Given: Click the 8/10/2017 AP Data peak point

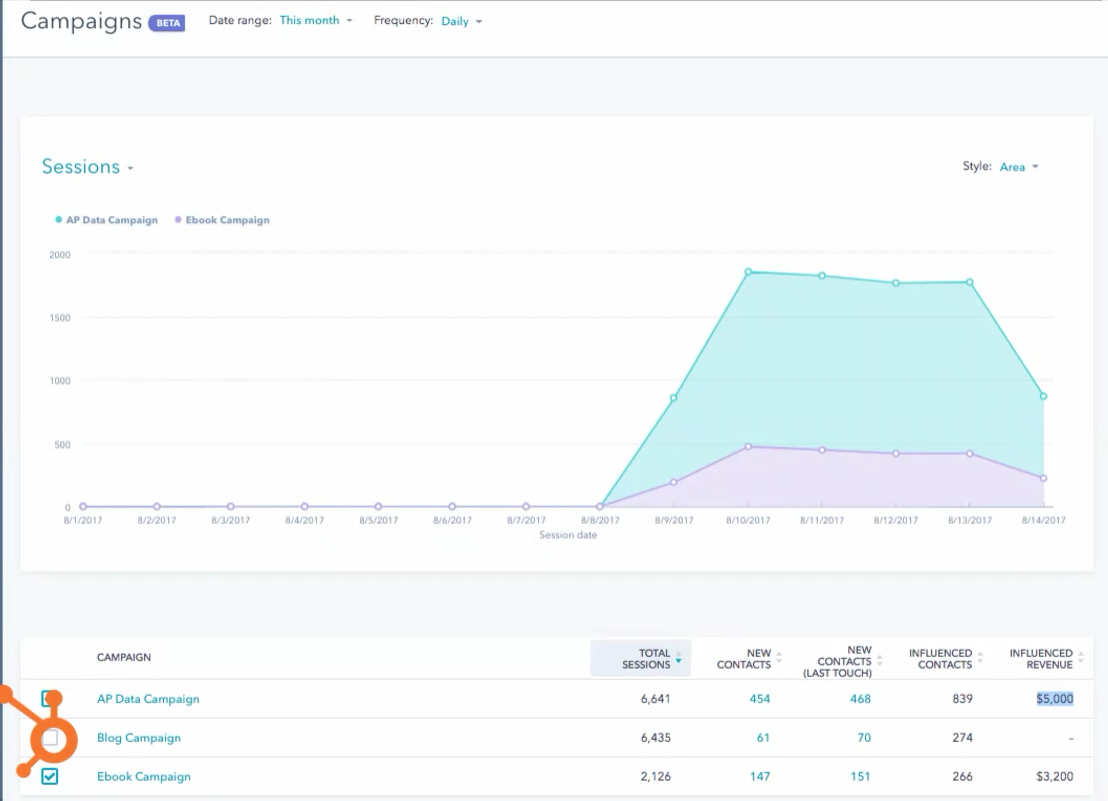Looking at the screenshot, I should point(748,272).
